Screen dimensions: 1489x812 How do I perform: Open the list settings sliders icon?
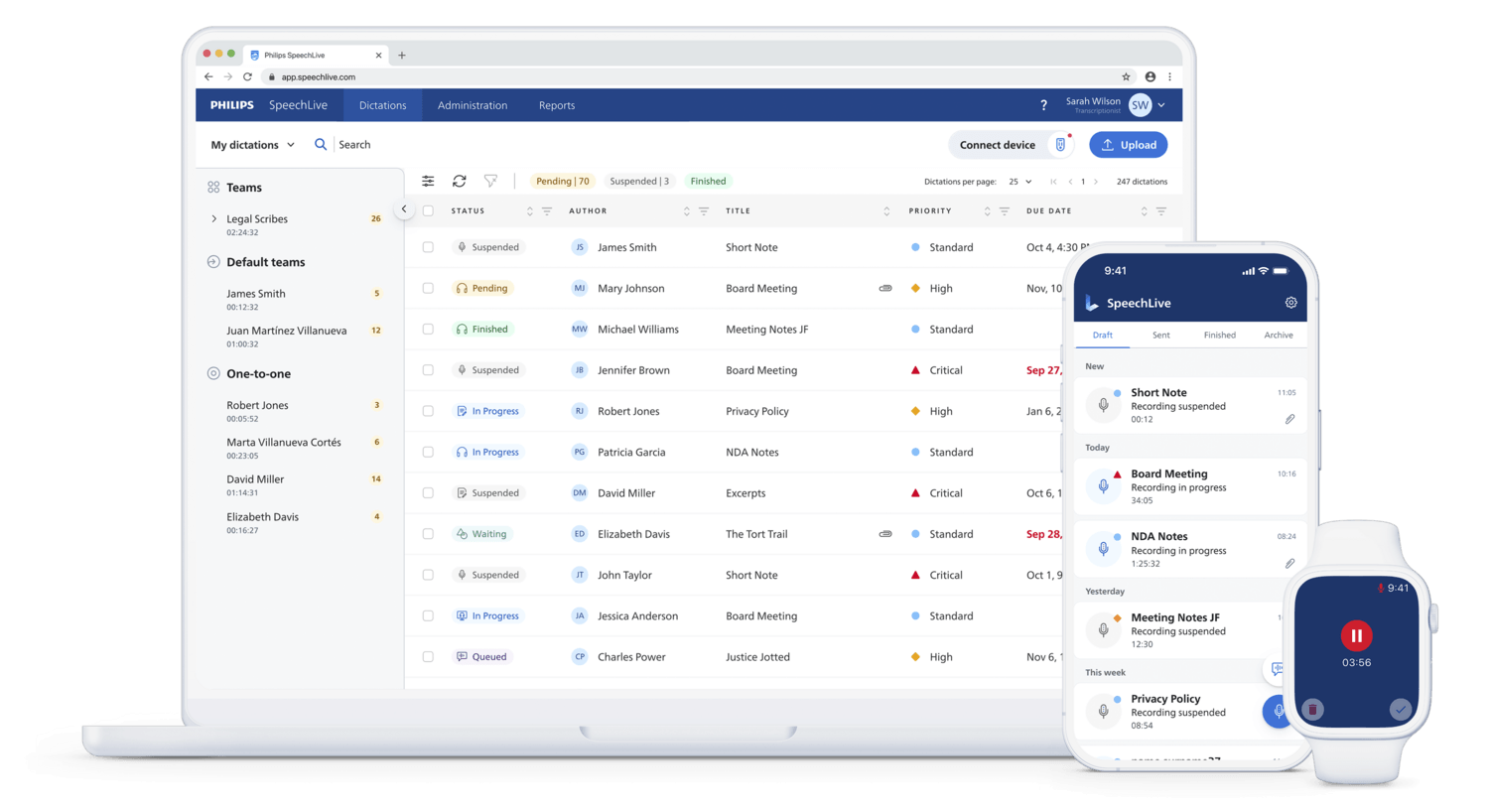(x=428, y=181)
